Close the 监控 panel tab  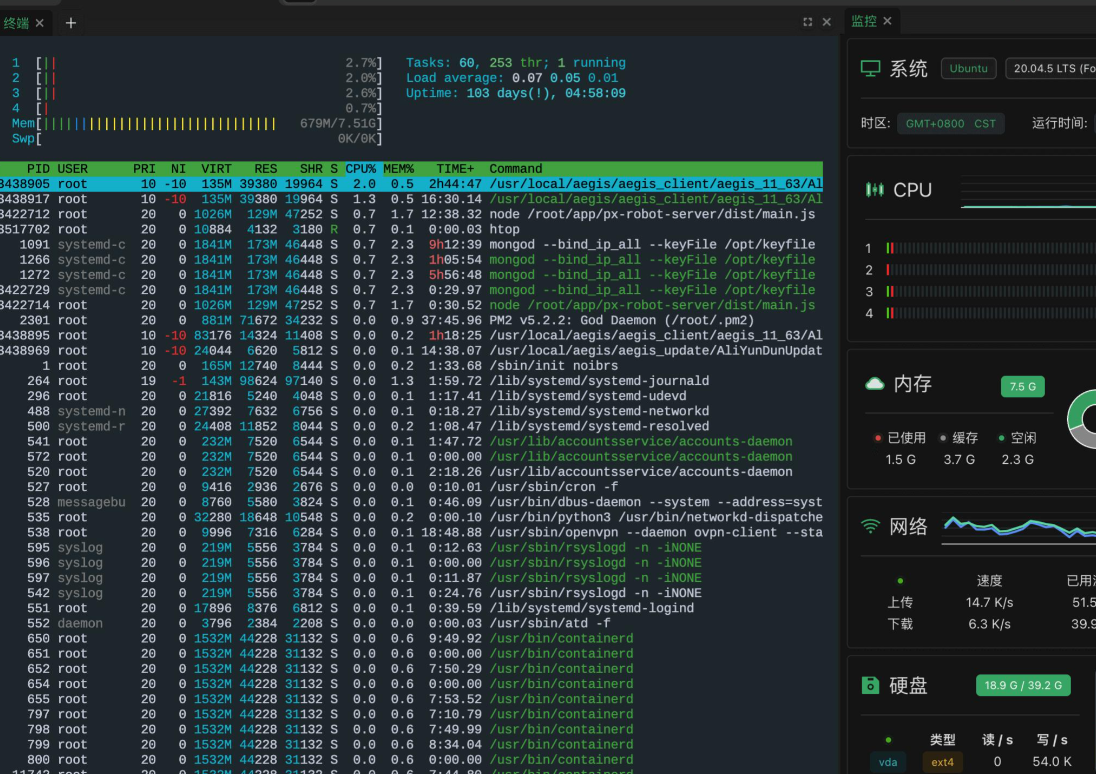pos(888,21)
